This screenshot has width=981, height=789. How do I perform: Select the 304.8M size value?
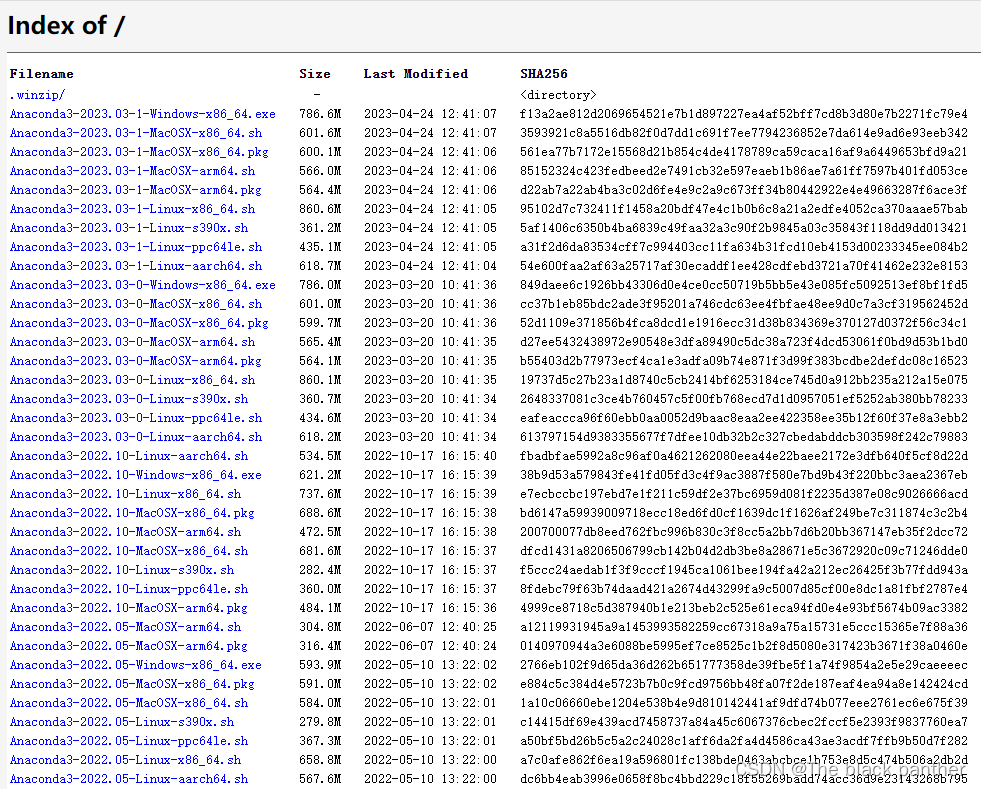320,627
